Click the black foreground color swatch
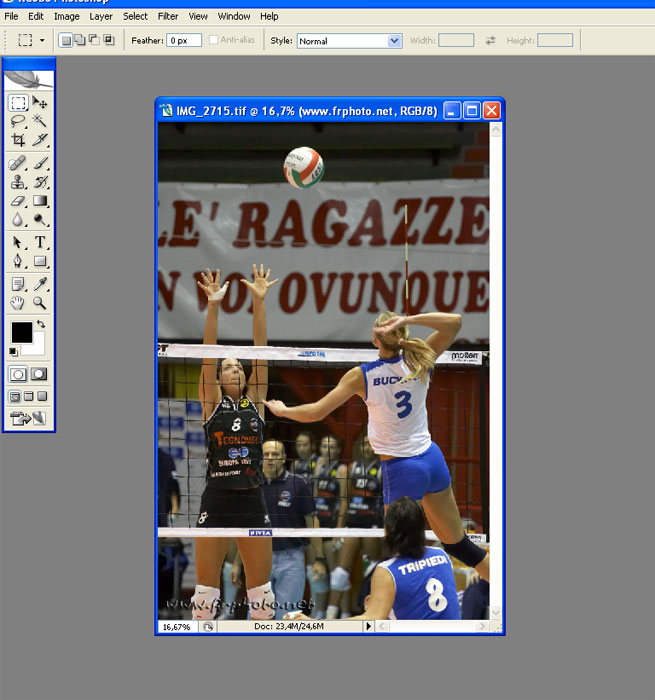Viewport: 655px width, 700px height. [21, 332]
